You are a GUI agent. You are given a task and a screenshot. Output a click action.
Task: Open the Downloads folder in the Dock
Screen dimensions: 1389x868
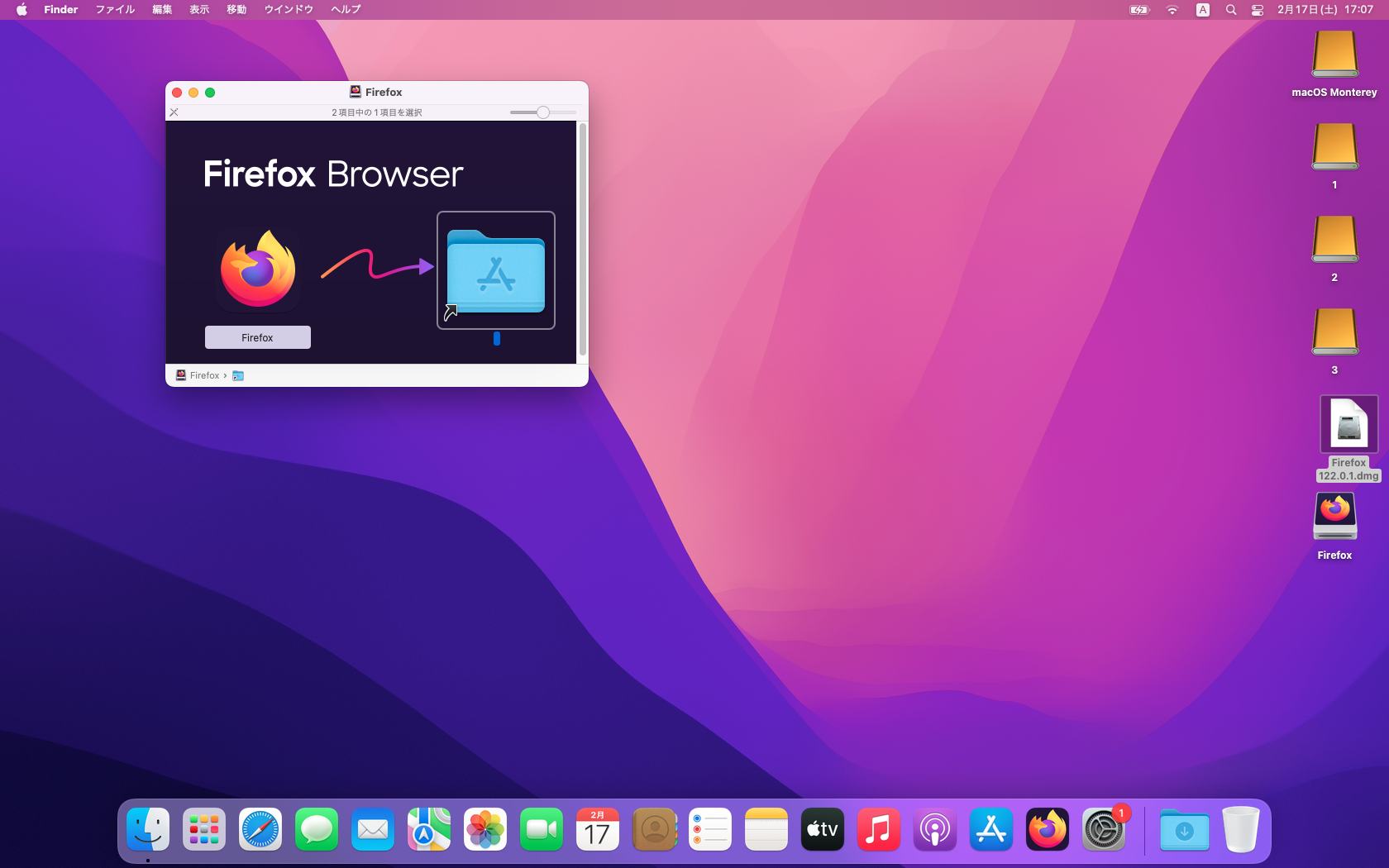[1184, 829]
